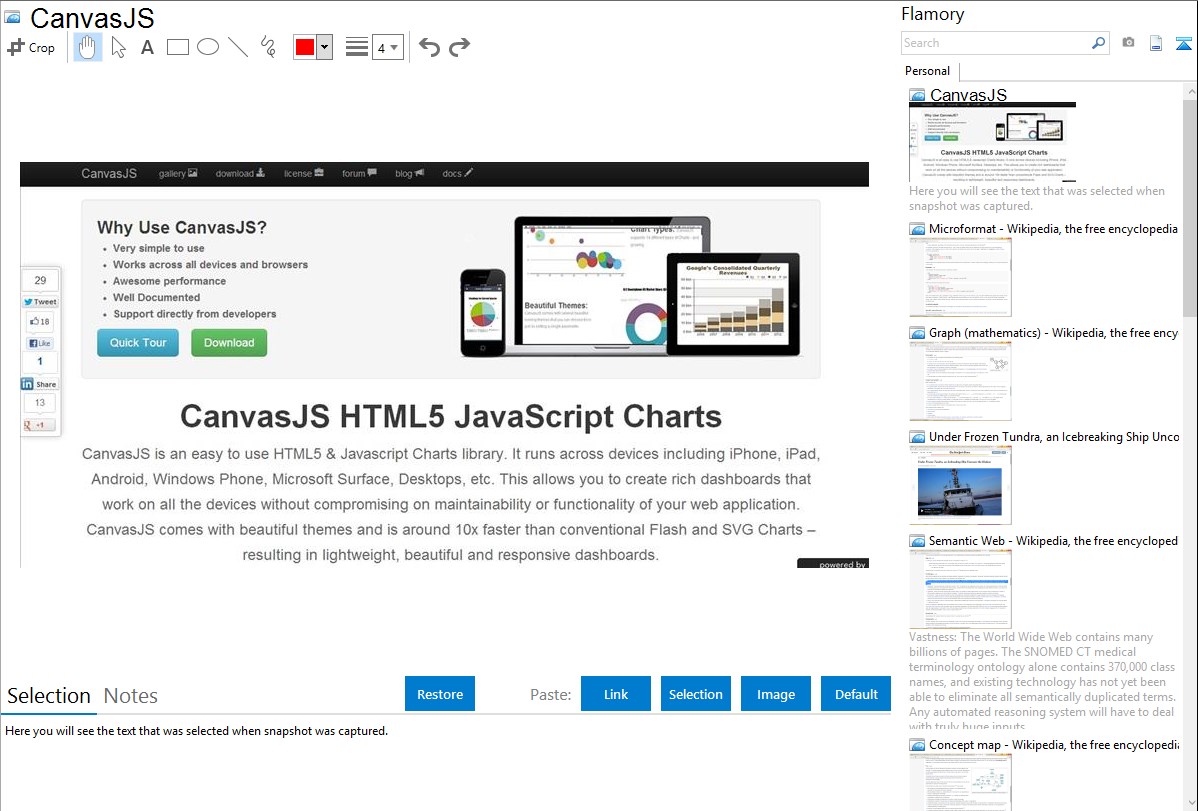Open the blog link in snapshot navbar
Screen dimensions: 1198x811
tap(409, 174)
